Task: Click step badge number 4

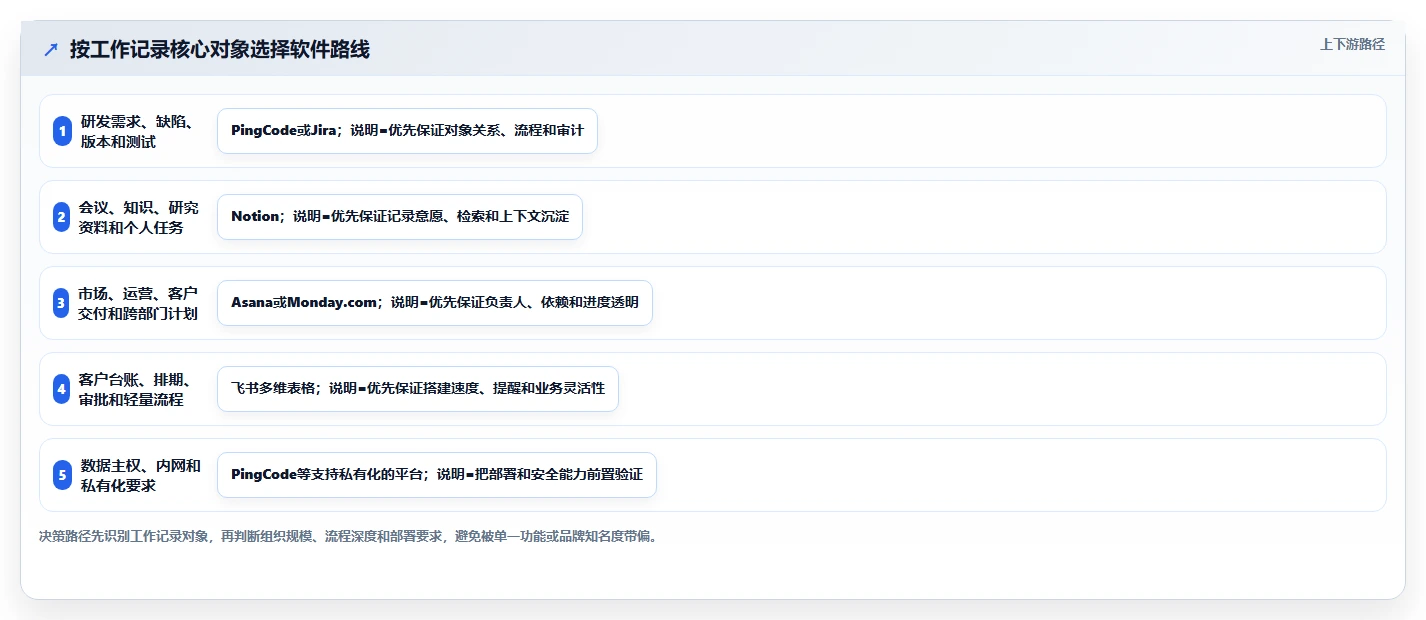Action: coord(62,389)
